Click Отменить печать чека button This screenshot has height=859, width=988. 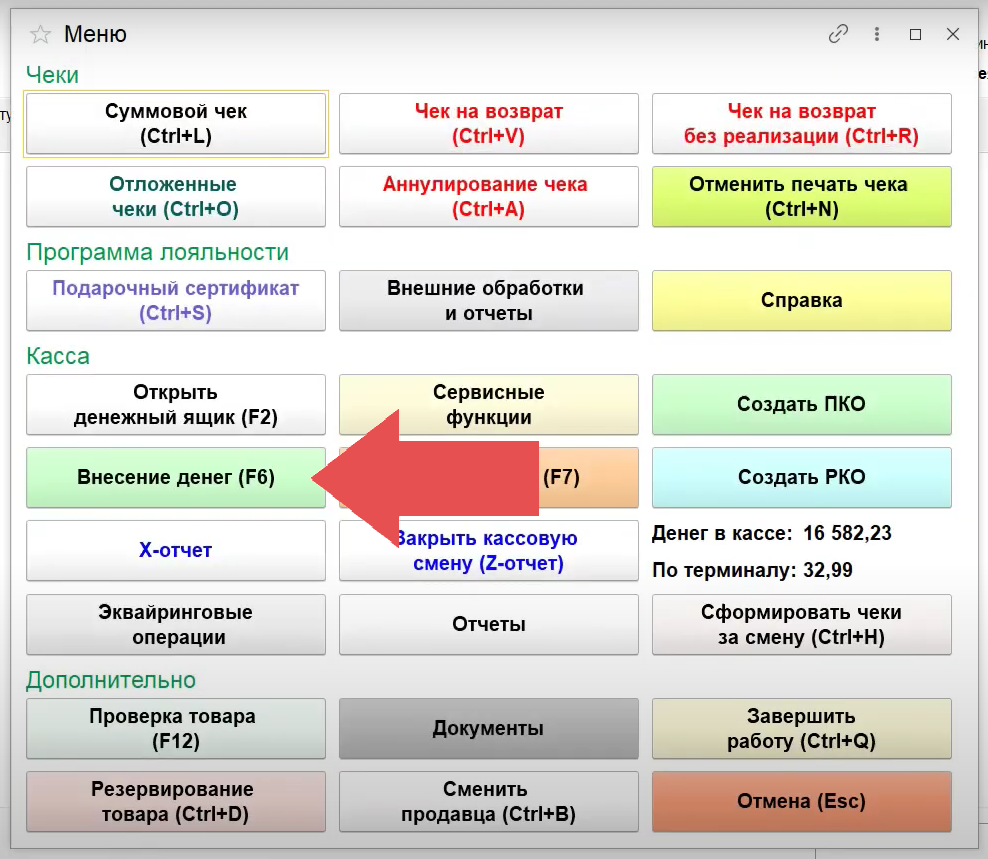click(x=801, y=197)
